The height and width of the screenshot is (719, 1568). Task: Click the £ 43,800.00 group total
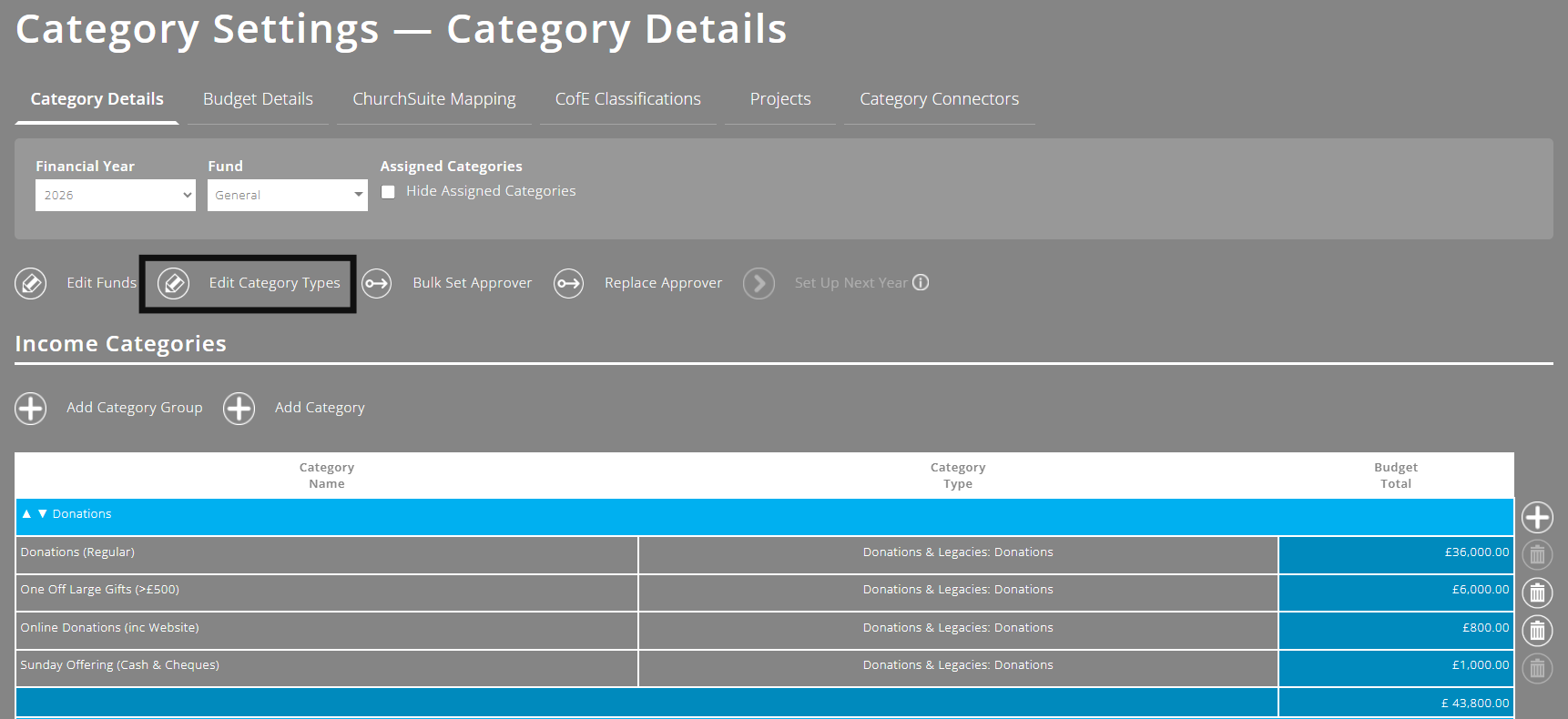tap(1396, 703)
